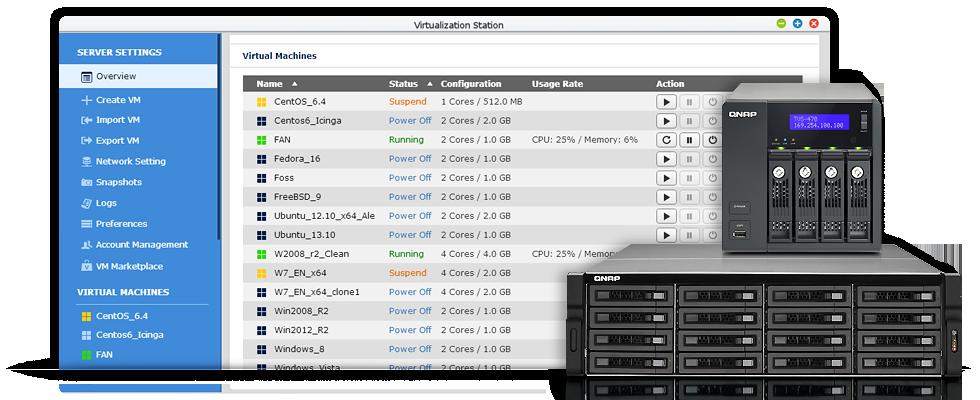980x400 pixels.
Task: Open Preferences in sidebar
Action: point(121,224)
